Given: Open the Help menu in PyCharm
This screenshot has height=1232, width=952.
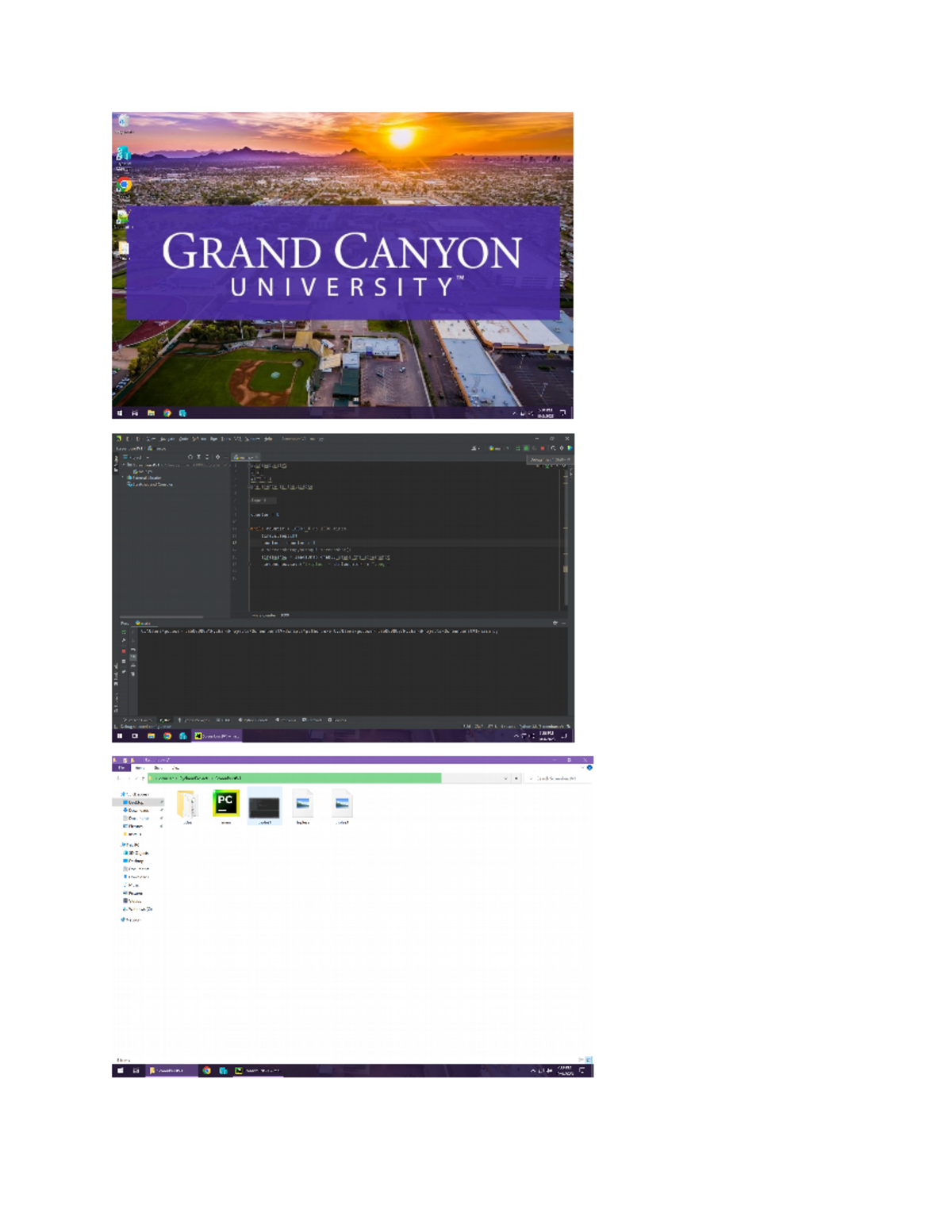Looking at the screenshot, I should (x=268, y=438).
